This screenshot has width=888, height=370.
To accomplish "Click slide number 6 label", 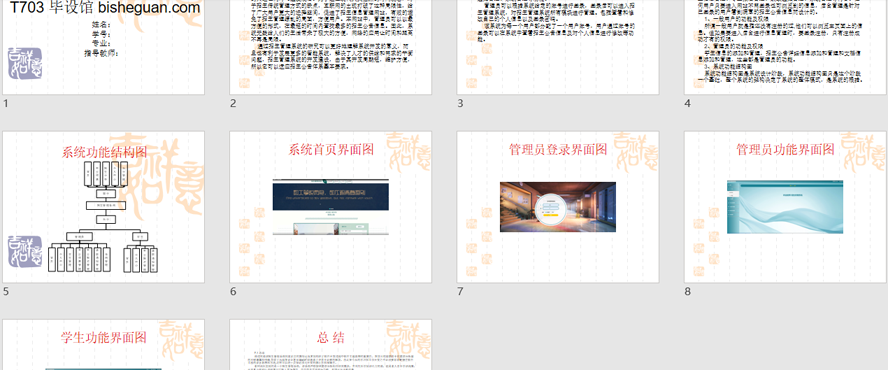I will pos(233,291).
